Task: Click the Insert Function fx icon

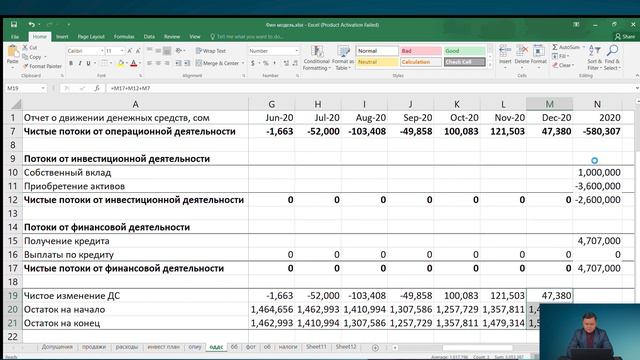Action: pos(97,88)
